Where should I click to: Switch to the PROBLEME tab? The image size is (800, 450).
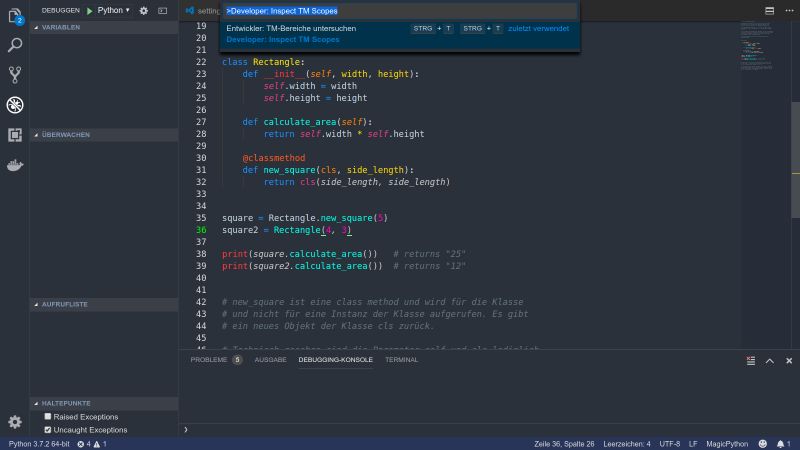coord(216,360)
